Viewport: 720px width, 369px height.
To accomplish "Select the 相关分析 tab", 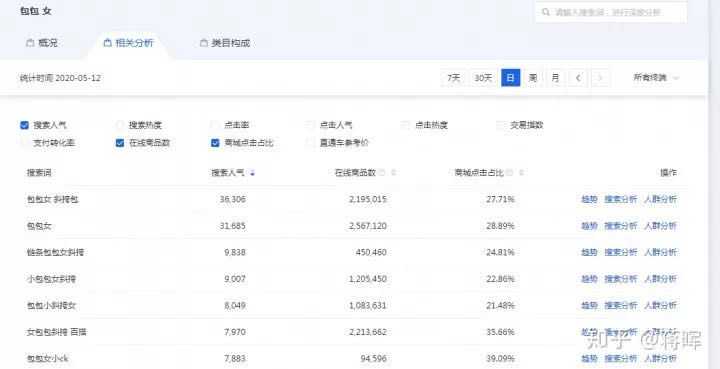I will pos(129,43).
